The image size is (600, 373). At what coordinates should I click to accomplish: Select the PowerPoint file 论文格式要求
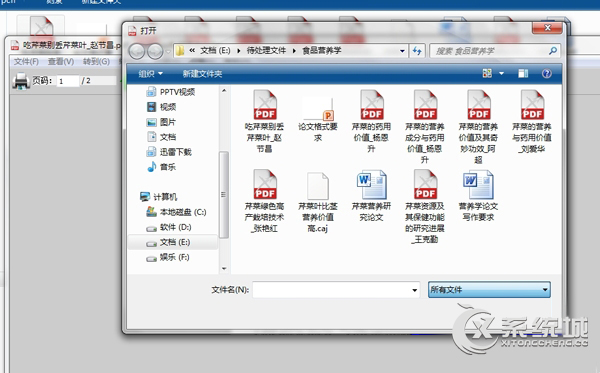[x=318, y=119]
